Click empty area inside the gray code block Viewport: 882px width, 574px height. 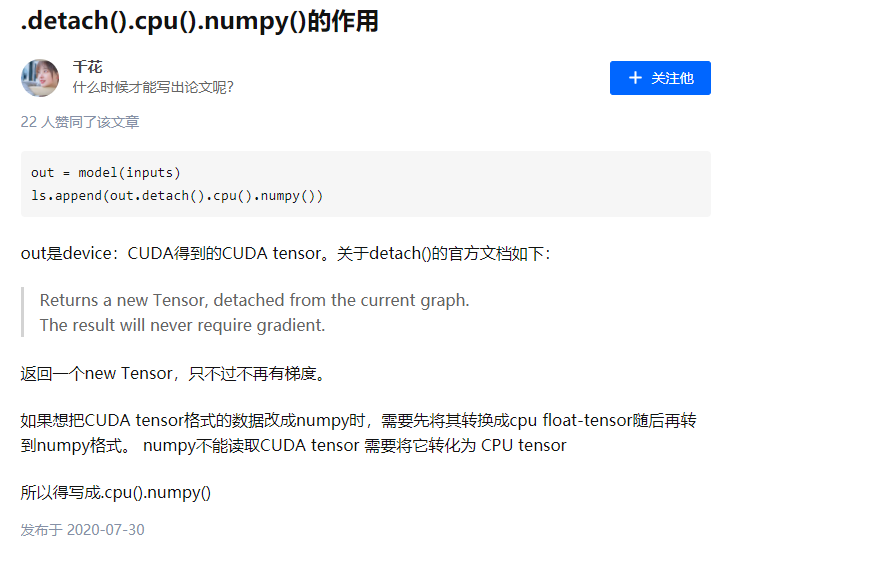tap(506, 184)
